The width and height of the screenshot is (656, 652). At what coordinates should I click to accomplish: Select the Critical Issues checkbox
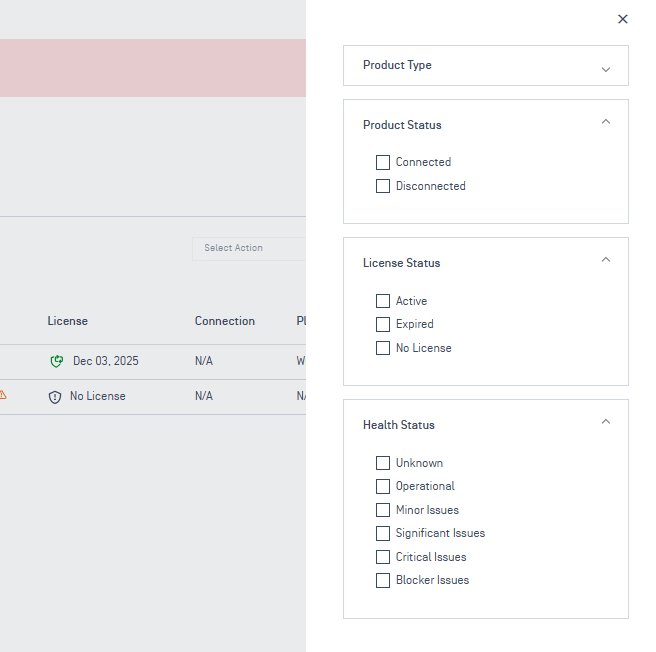[x=383, y=557]
